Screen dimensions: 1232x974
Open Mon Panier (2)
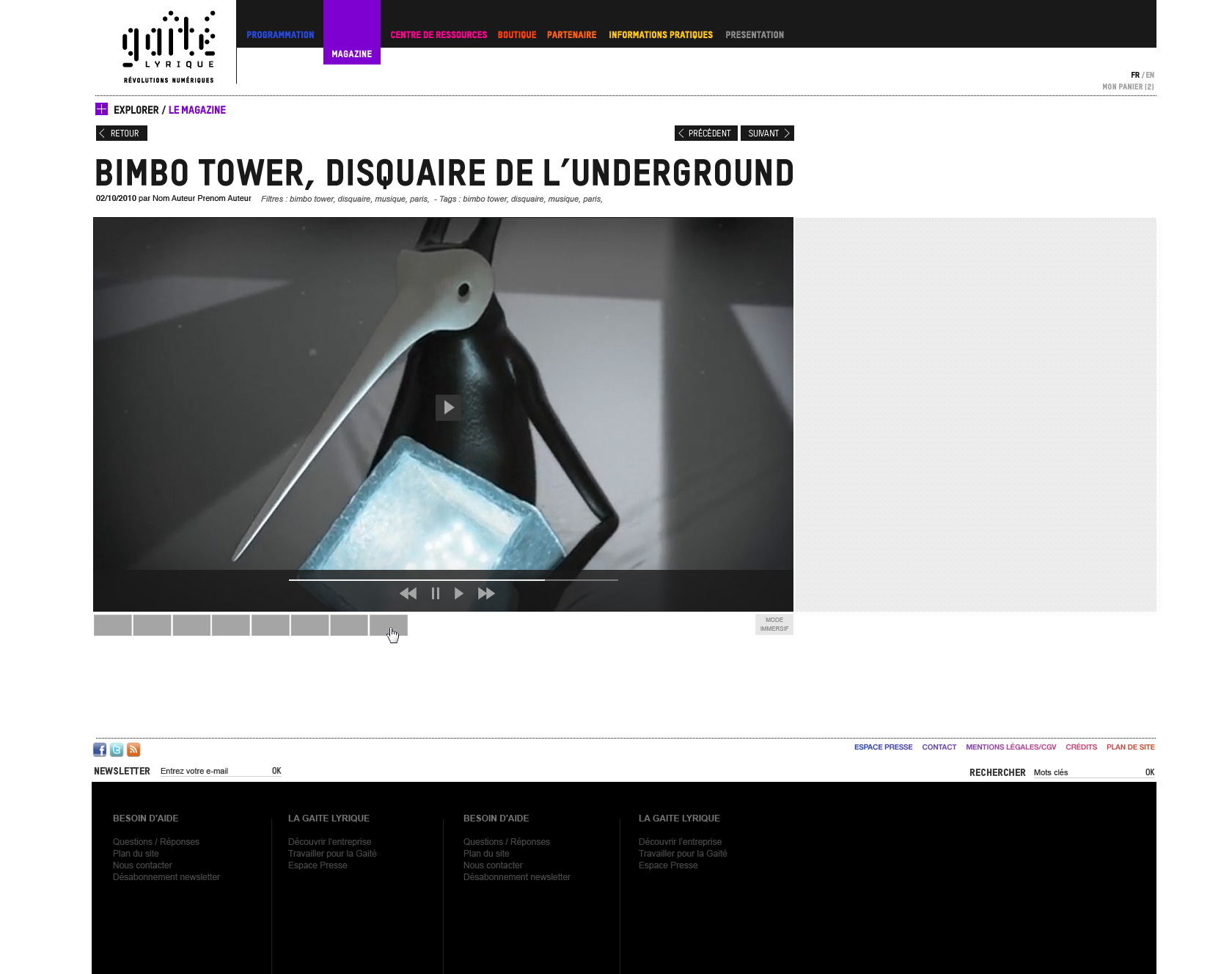click(x=1128, y=87)
